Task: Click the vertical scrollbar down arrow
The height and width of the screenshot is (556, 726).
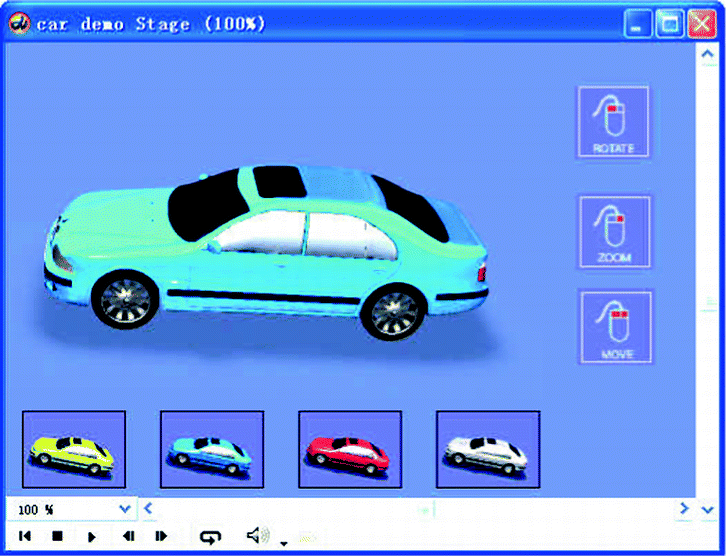Action: pos(707,510)
